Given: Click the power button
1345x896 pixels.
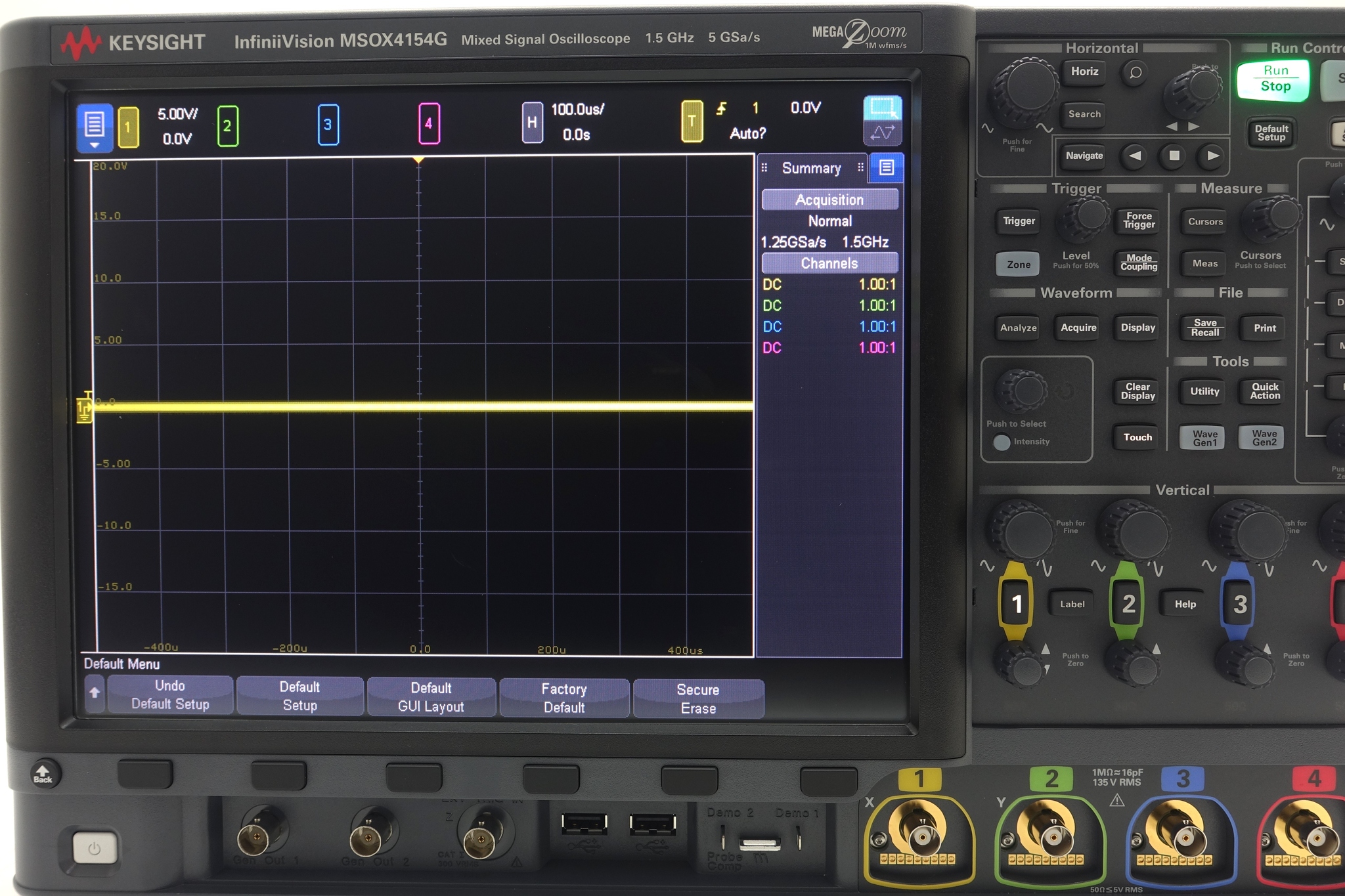Looking at the screenshot, I should coord(95,849).
